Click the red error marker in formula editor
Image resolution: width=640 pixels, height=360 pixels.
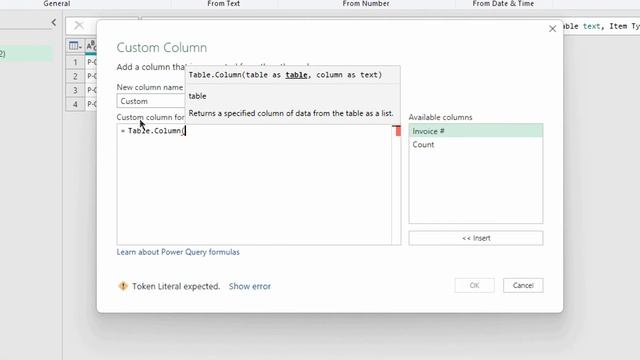[398, 131]
